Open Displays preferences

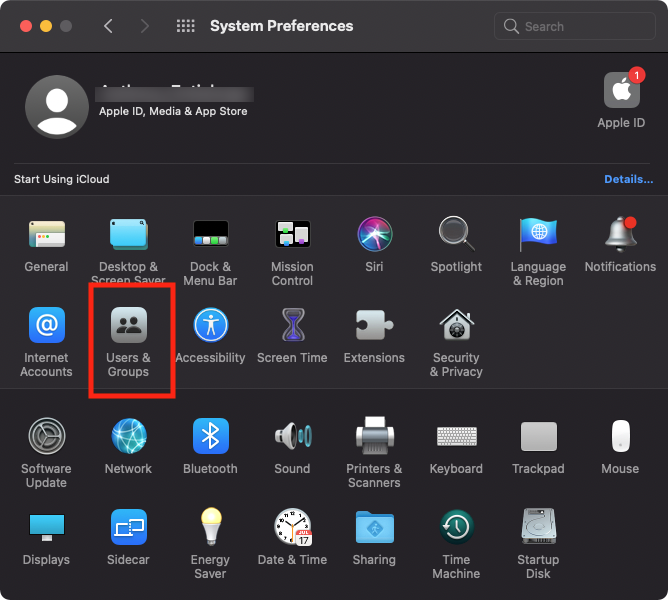(x=46, y=527)
